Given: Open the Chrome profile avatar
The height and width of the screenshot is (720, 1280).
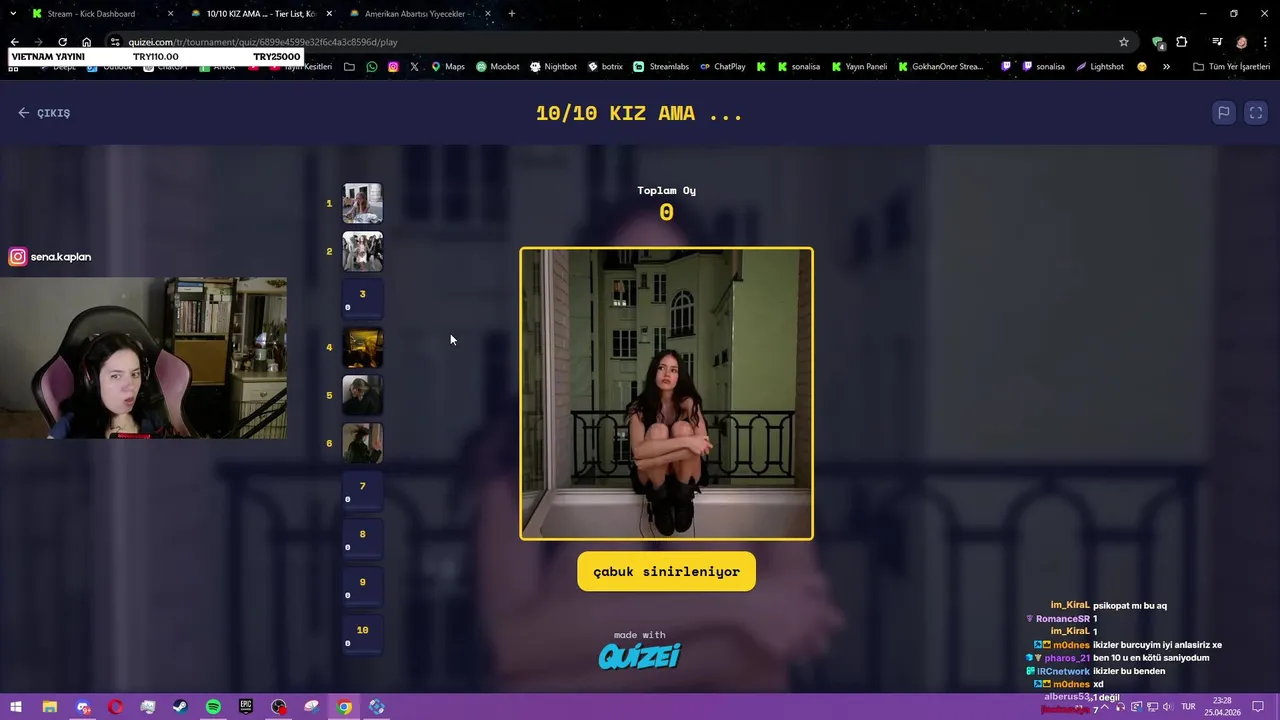Looking at the screenshot, I should pyautogui.click(x=1241, y=42).
